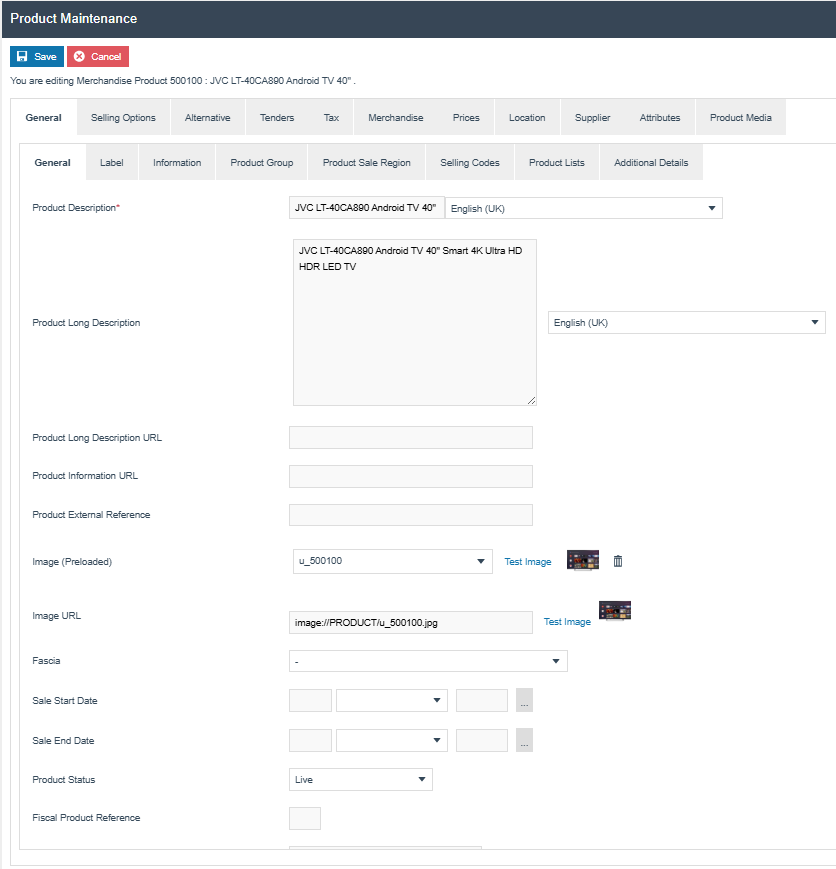Open the Selling Options tab
This screenshot has height=869, width=836.
point(123,117)
